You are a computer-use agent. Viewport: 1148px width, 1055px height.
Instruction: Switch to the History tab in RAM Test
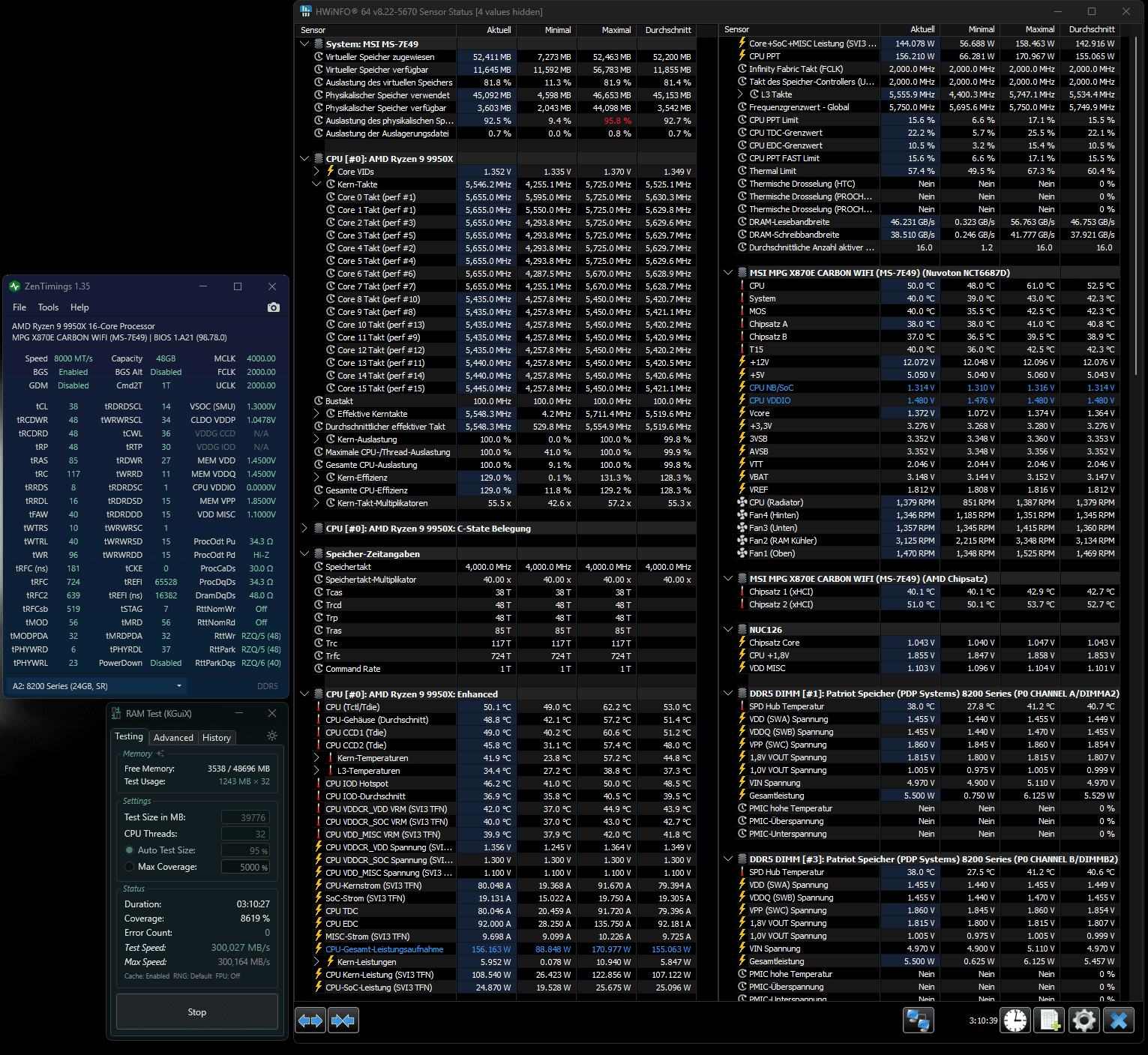[217, 738]
